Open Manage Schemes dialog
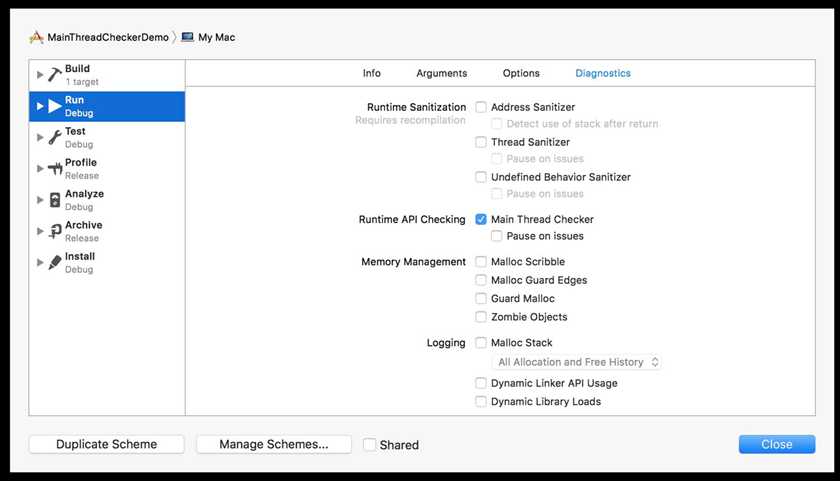 274,444
